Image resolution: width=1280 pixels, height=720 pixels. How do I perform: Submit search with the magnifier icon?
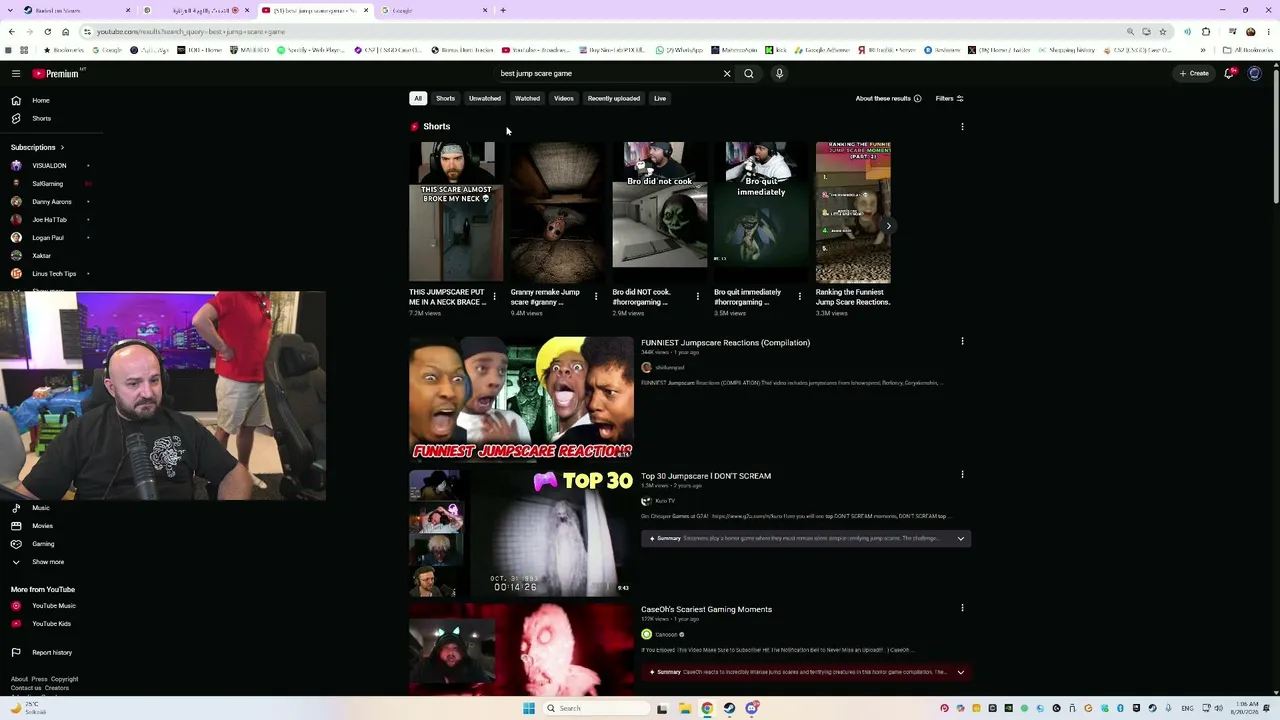[748, 73]
